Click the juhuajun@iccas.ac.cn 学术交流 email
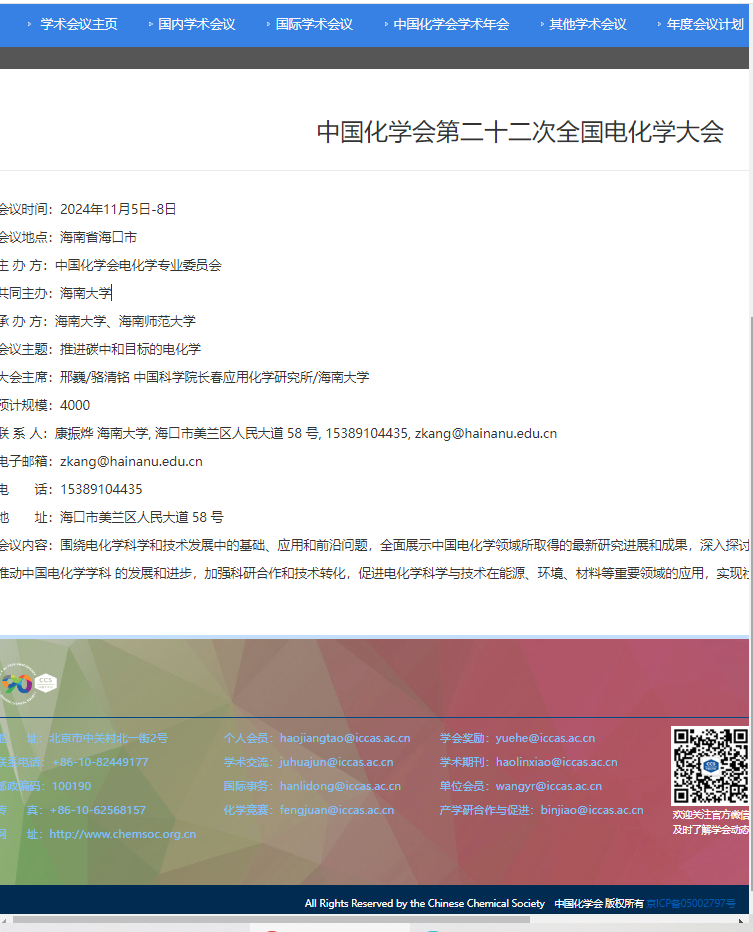This screenshot has width=753, height=932. pos(336,762)
